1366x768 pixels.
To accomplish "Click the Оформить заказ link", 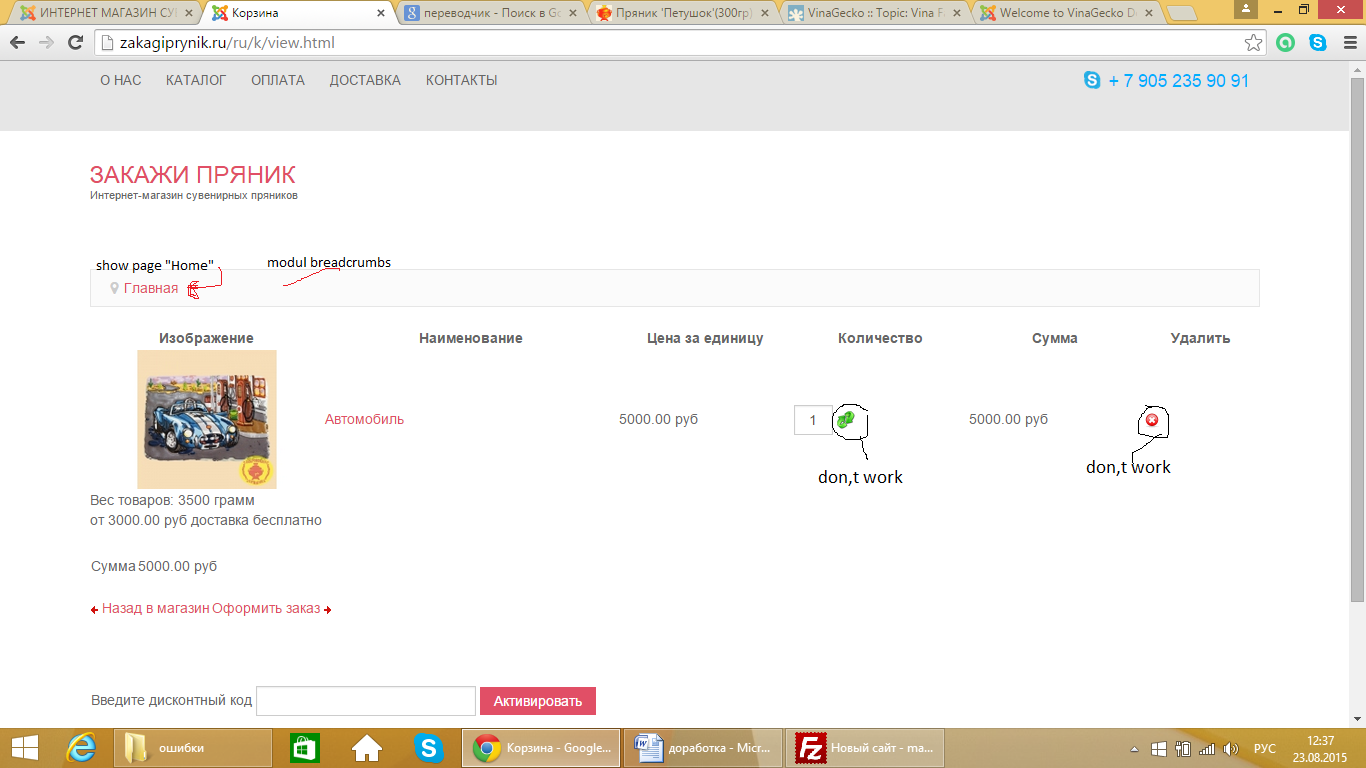I will point(267,608).
